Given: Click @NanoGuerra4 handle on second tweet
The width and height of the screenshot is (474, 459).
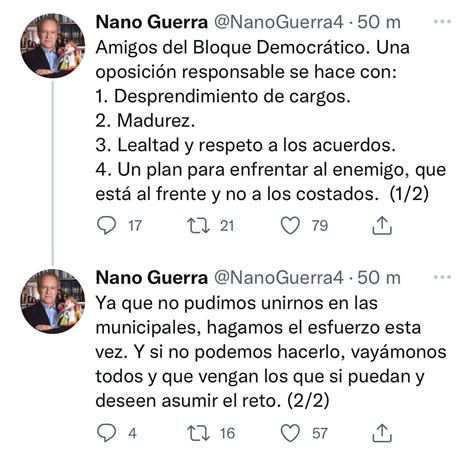Looking at the screenshot, I should coord(278,277).
